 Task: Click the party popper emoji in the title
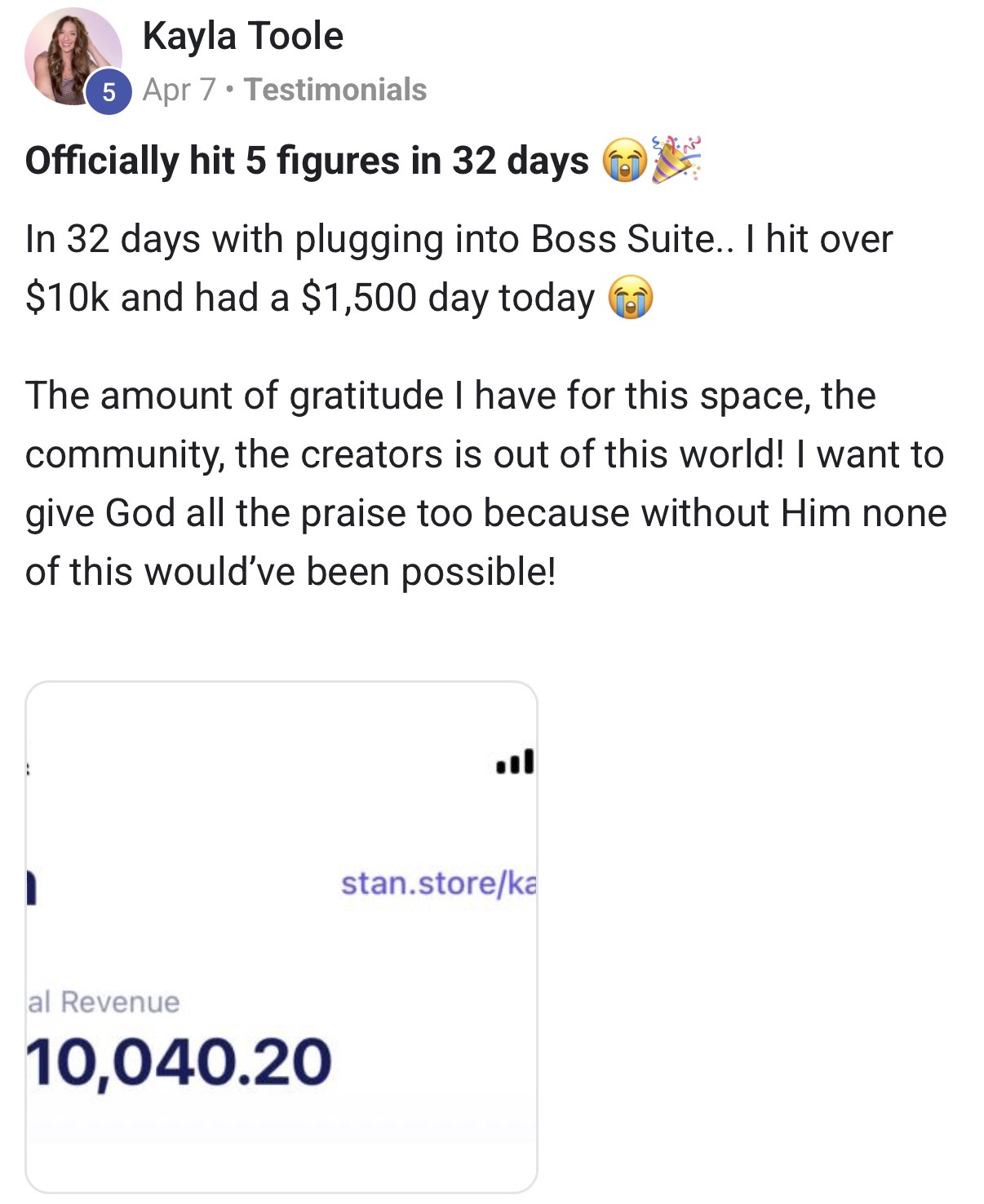(x=676, y=159)
